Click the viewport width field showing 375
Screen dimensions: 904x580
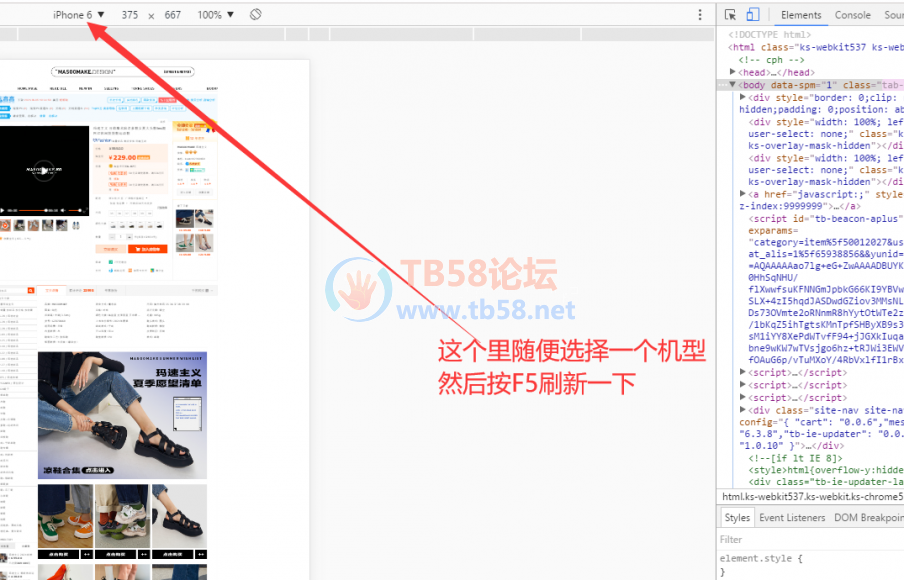(130, 15)
